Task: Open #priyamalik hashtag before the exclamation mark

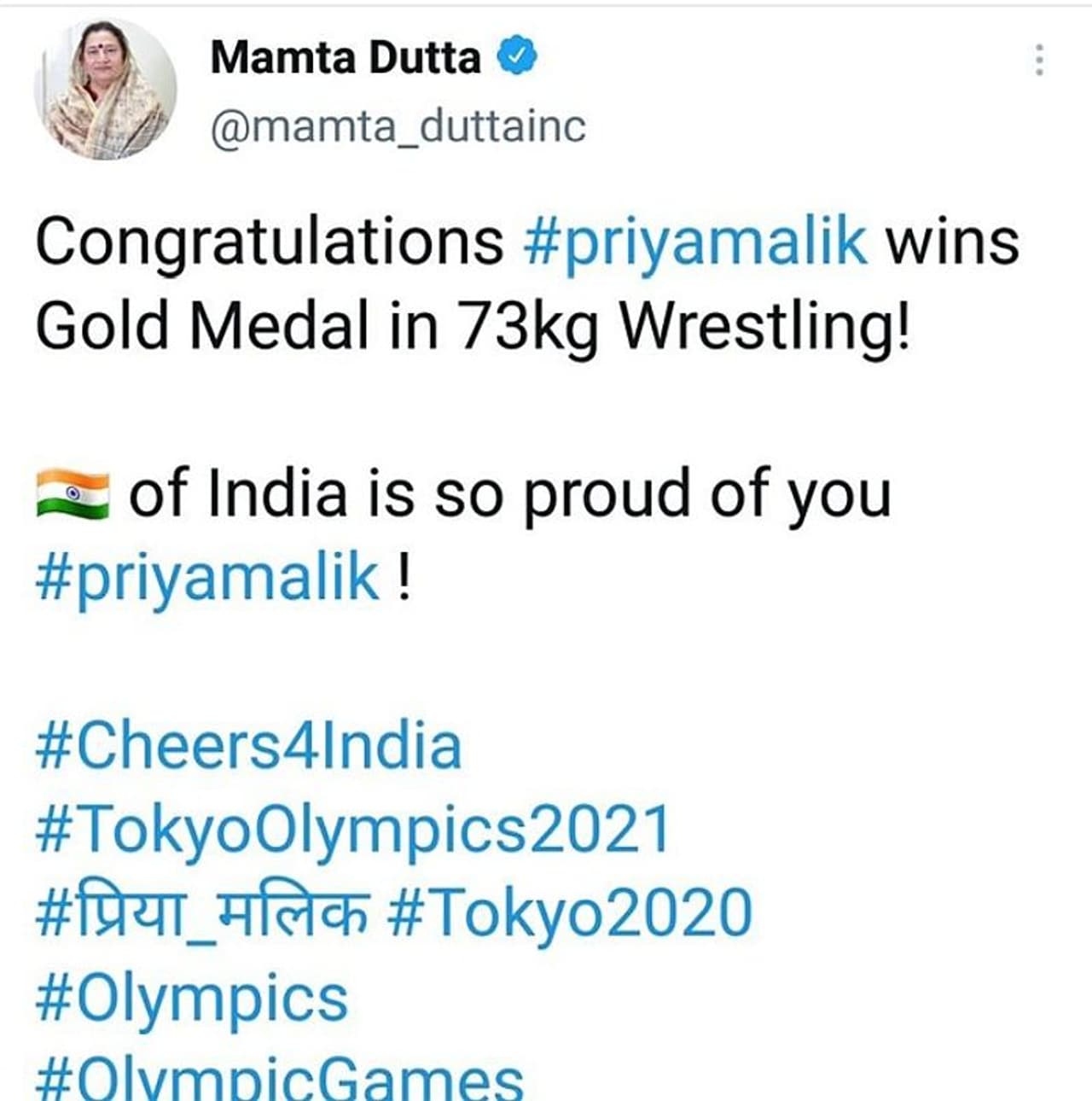Action: 207,578
